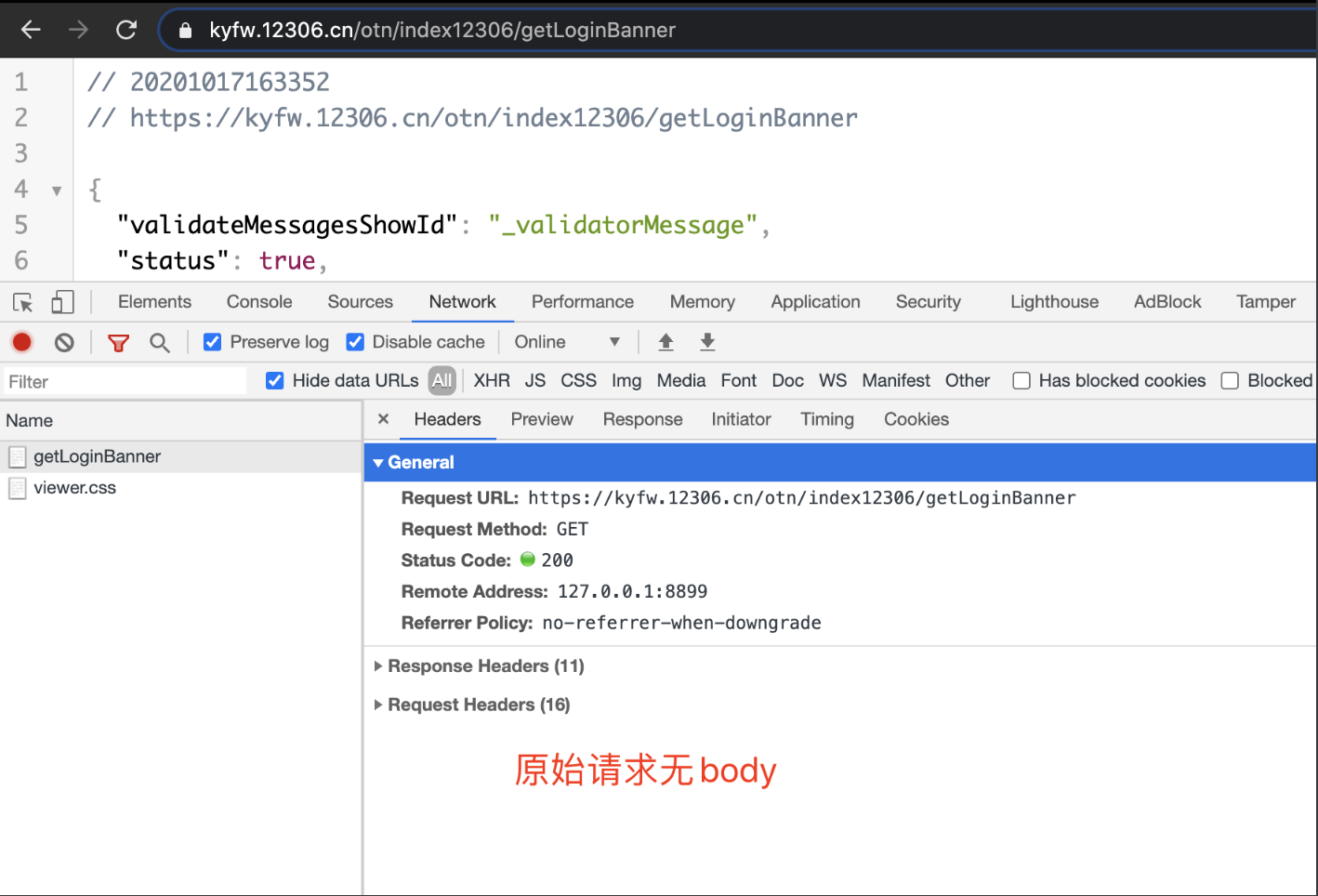The height and width of the screenshot is (896, 1318).
Task: Collapse the JSON object on line 4
Action: coord(57,191)
